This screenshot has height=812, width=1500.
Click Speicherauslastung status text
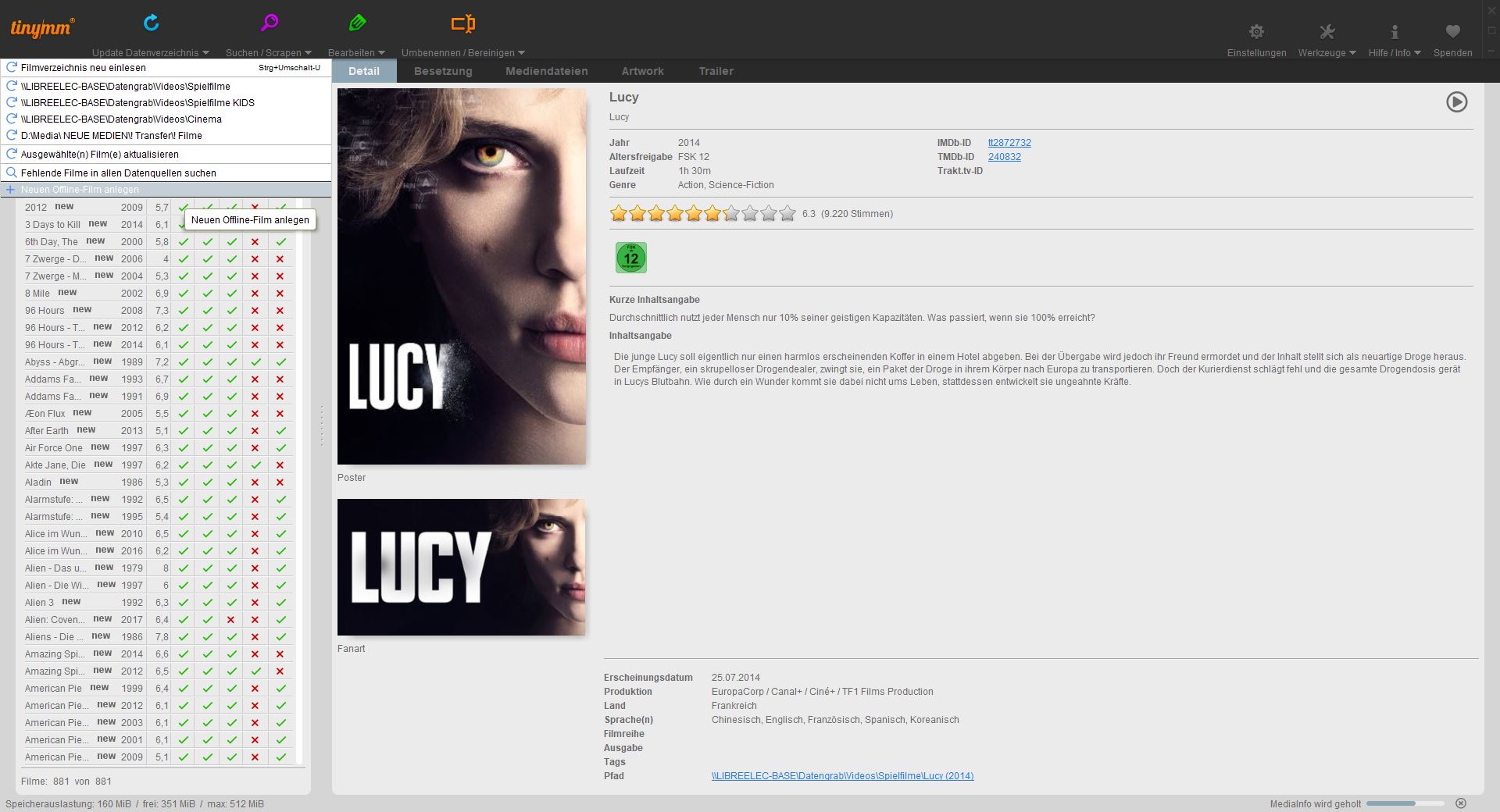pos(134,804)
